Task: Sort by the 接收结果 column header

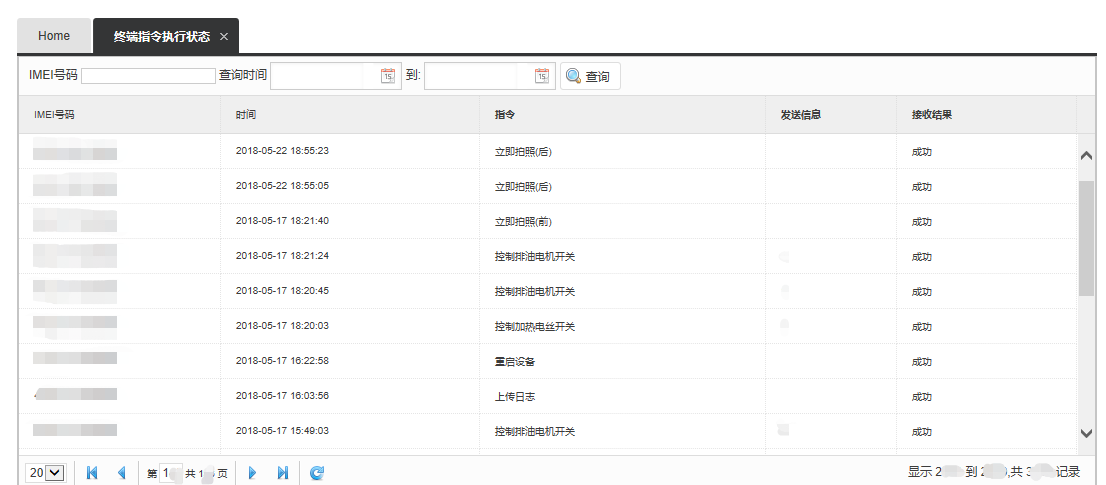Action: click(x=987, y=114)
